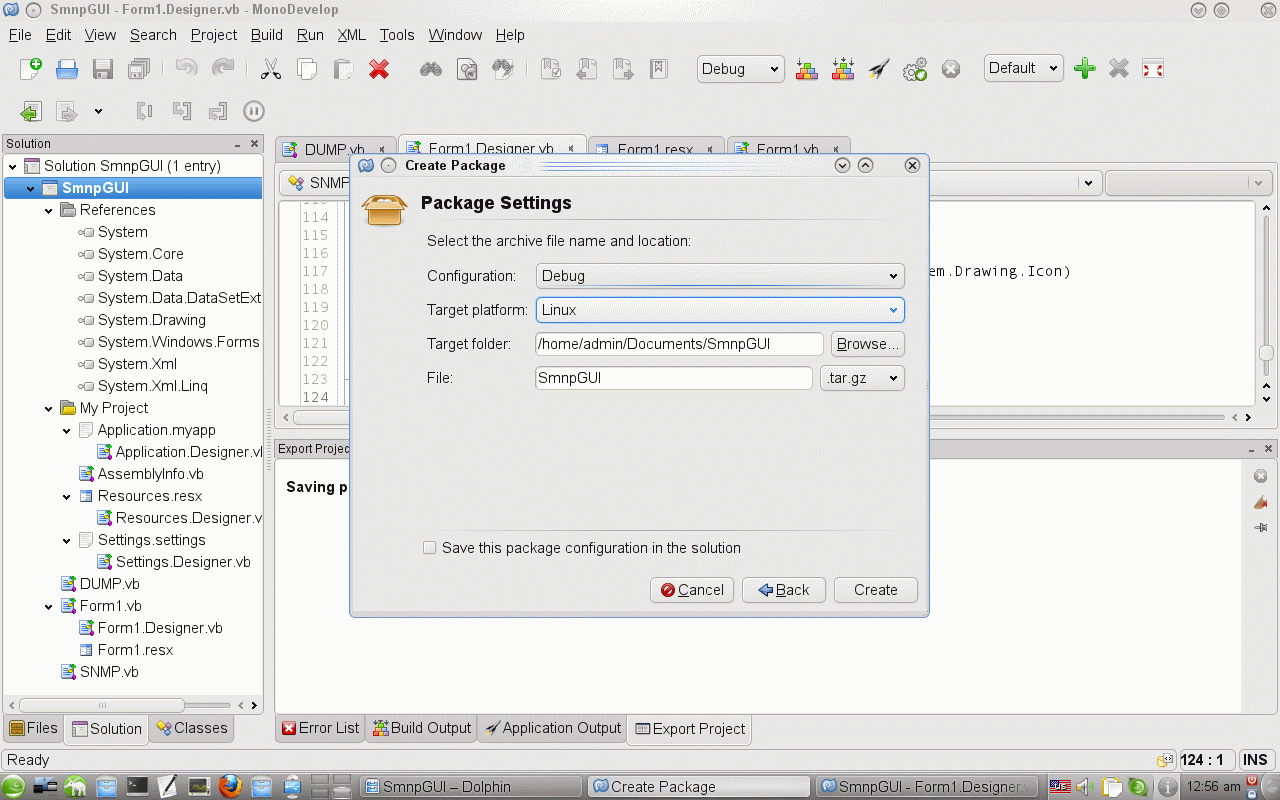1280x800 pixels.
Task: Click the Find binoculars icon
Action: pos(431,69)
